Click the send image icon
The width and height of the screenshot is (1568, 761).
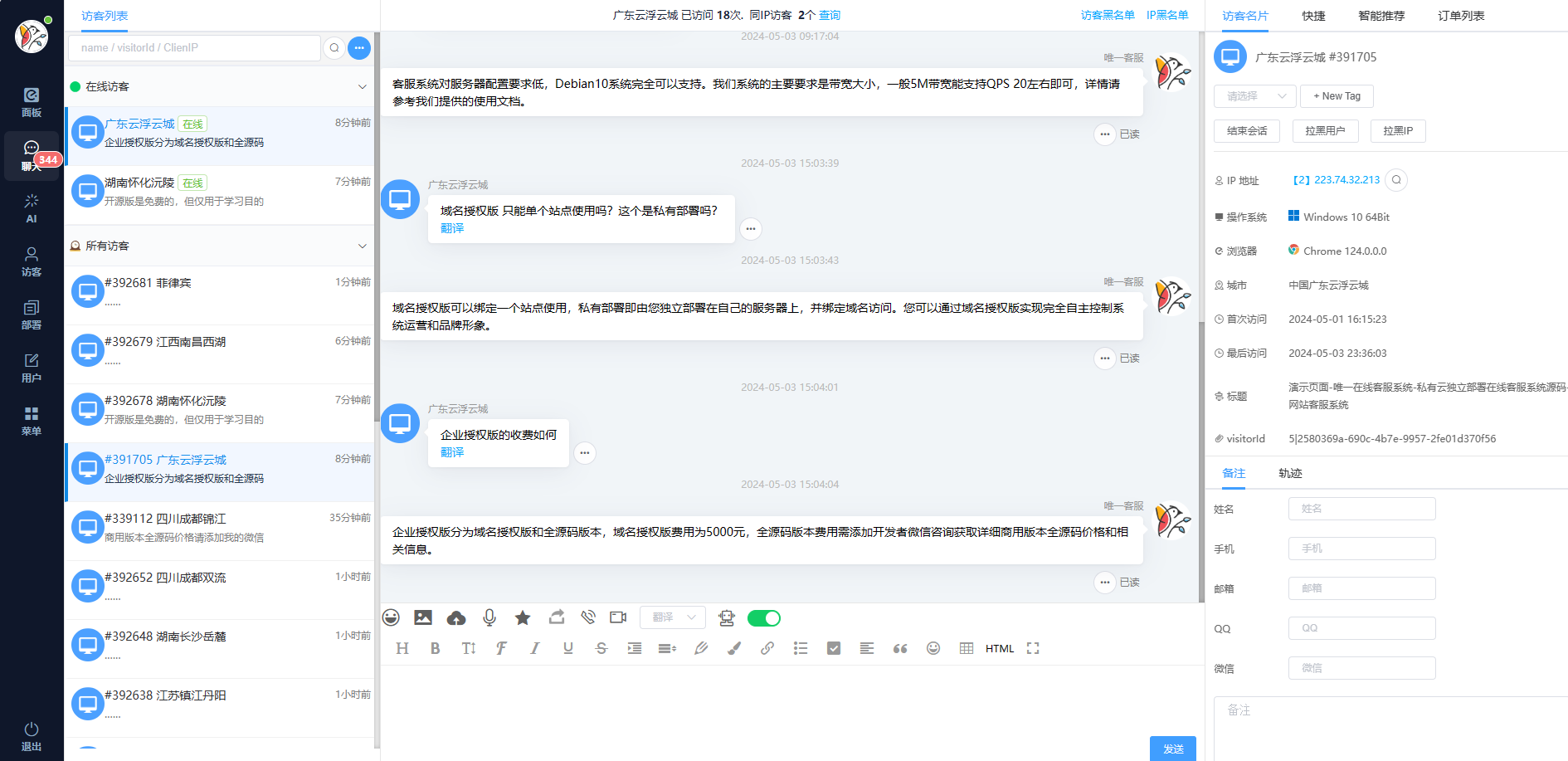point(423,617)
